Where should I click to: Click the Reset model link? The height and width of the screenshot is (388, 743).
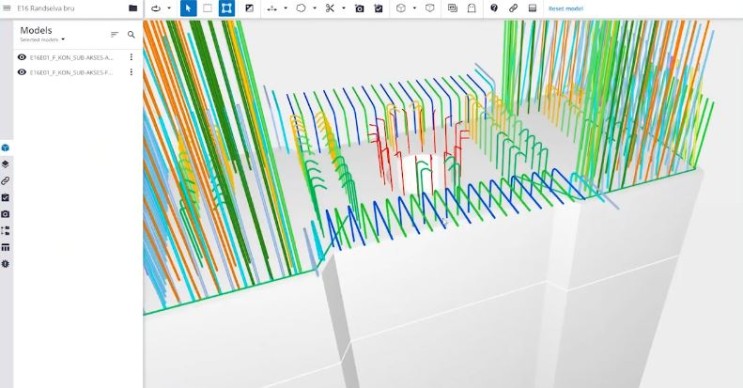[566, 9]
